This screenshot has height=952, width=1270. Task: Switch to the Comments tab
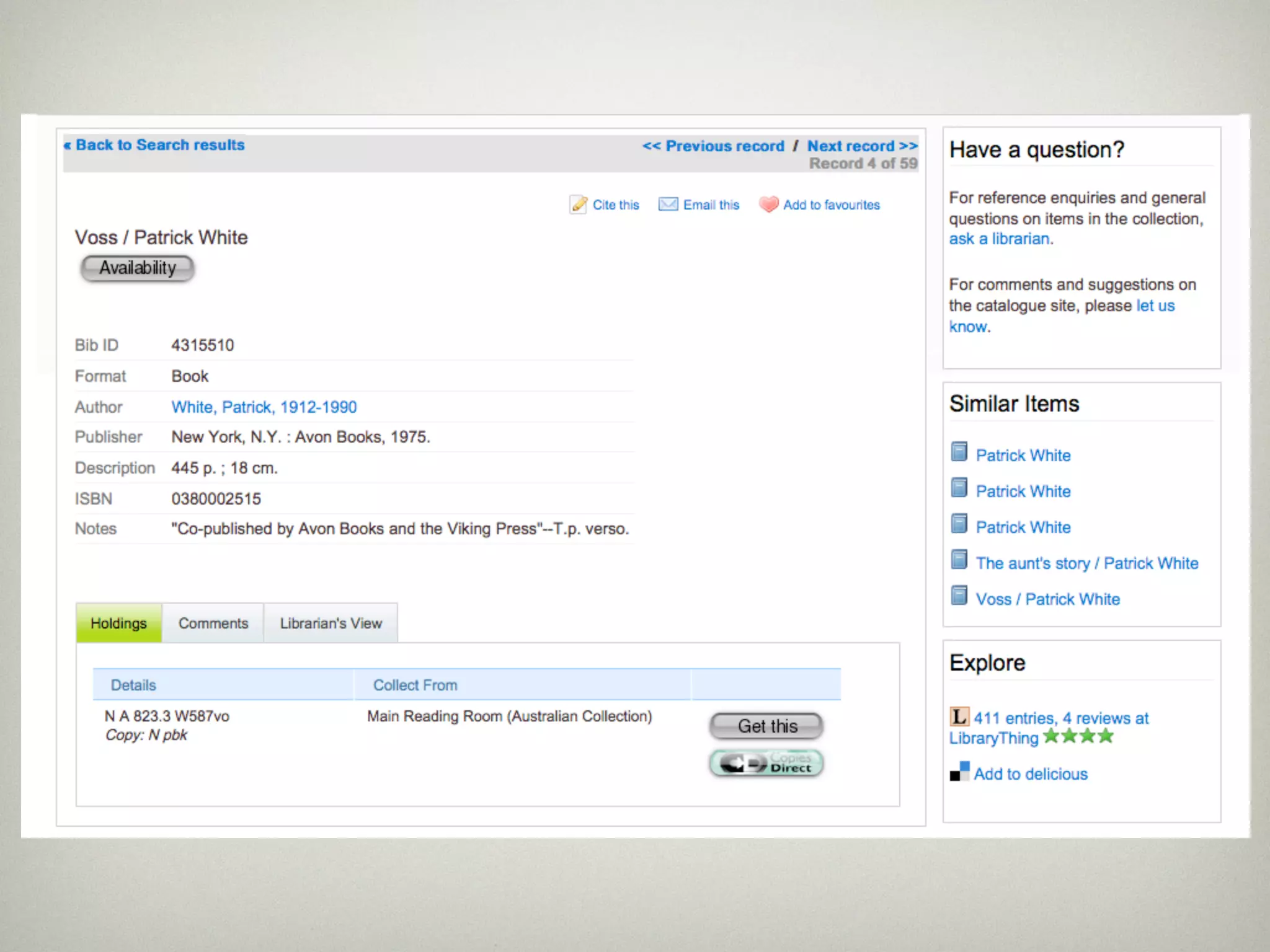(x=213, y=624)
